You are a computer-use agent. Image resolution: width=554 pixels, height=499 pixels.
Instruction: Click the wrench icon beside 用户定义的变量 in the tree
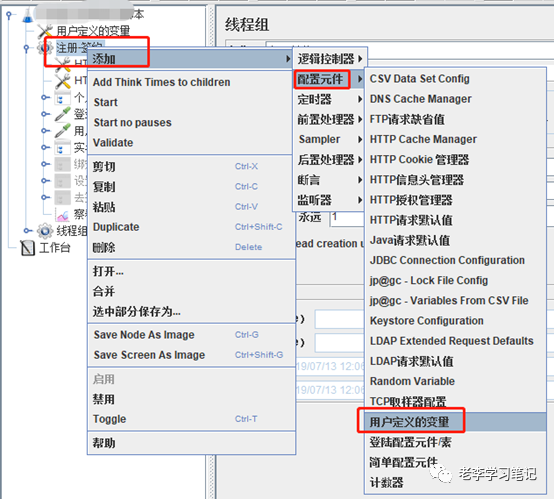tap(45, 31)
